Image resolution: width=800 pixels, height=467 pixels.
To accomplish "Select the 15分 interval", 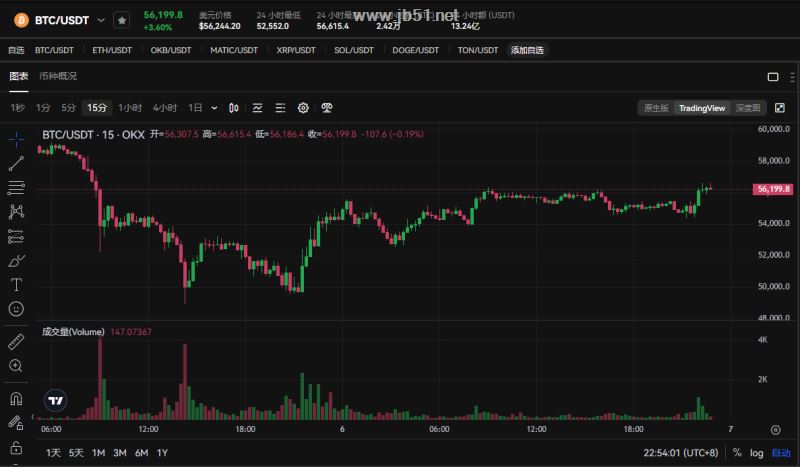I will point(97,108).
